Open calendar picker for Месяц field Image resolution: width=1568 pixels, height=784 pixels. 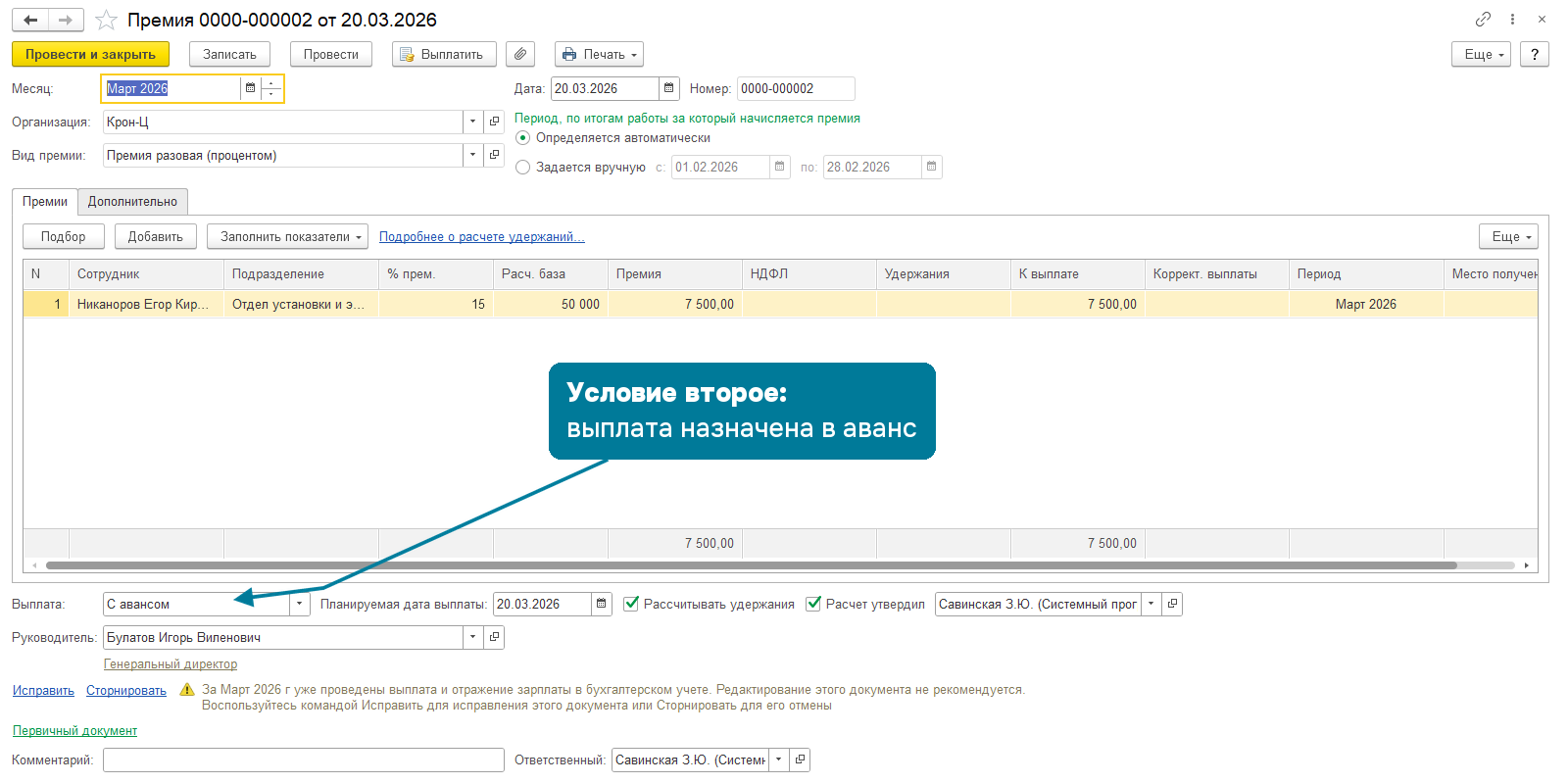tap(250, 88)
